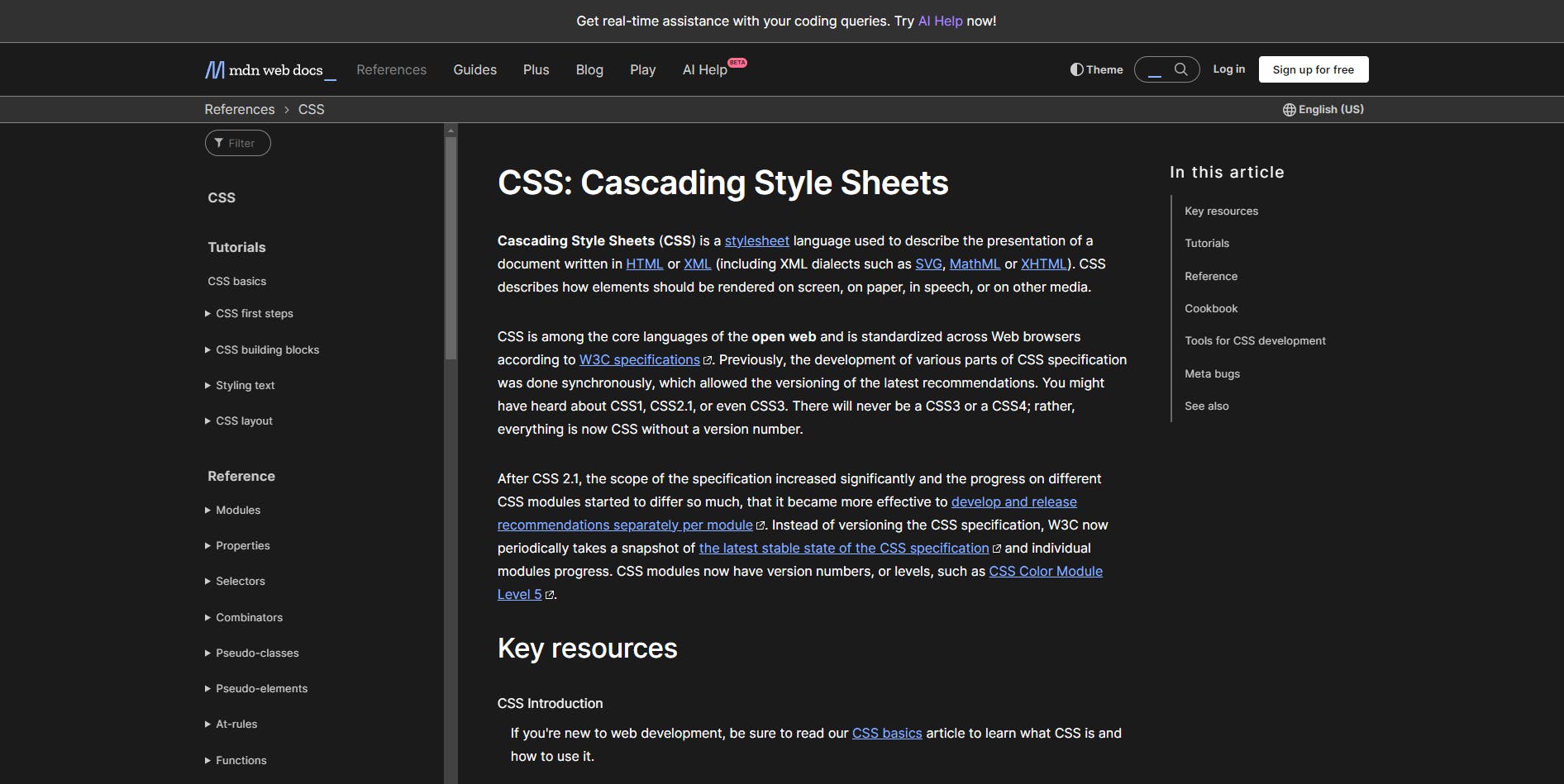Open the References menu
The width and height of the screenshot is (1564, 784).
tap(392, 70)
